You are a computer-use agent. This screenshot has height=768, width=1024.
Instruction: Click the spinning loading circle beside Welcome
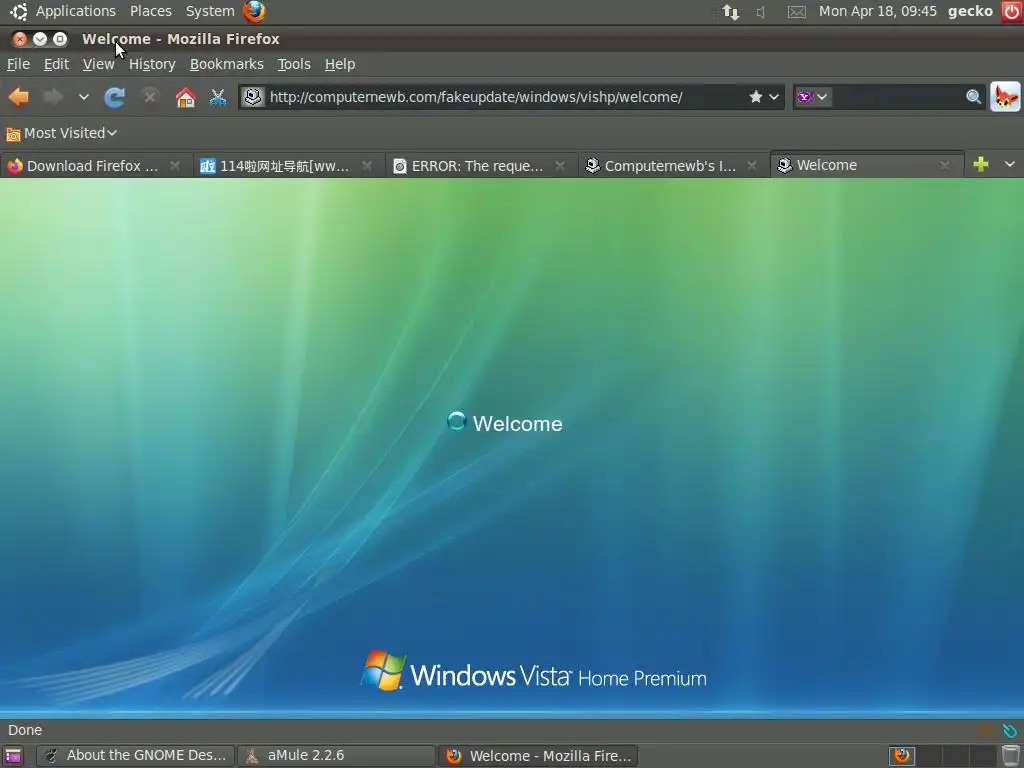pyautogui.click(x=456, y=421)
